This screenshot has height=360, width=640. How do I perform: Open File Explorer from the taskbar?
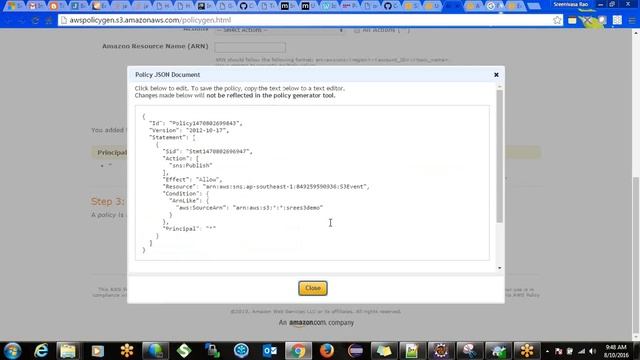pos(69,351)
